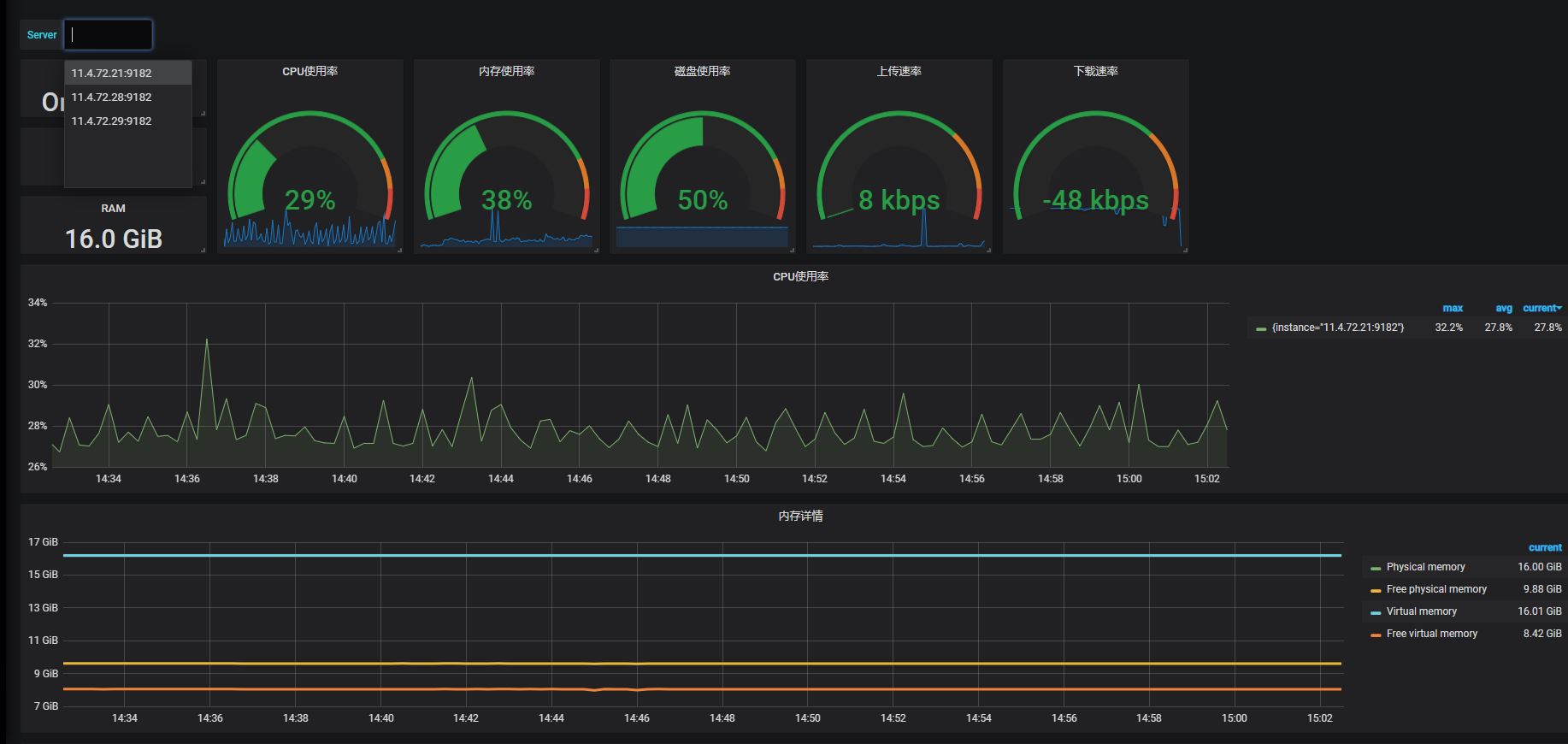This screenshot has height=744, width=1568.
Task: Open the 上传速率 gauge panel title
Action: (899, 71)
